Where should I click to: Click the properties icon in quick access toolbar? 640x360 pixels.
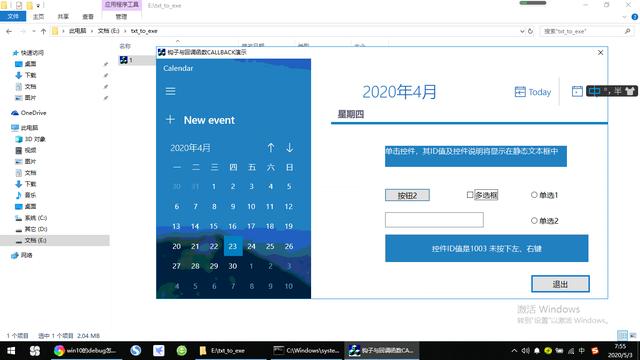[19, 5]
